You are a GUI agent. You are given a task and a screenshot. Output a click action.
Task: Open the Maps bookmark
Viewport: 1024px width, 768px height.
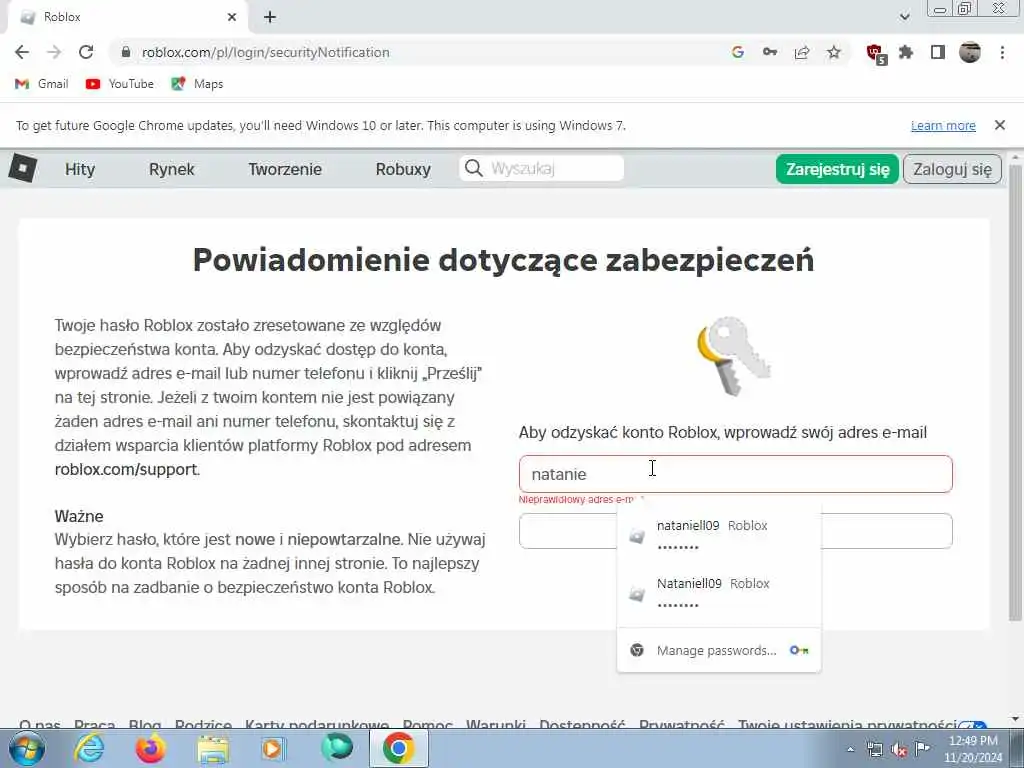(197, 84)
